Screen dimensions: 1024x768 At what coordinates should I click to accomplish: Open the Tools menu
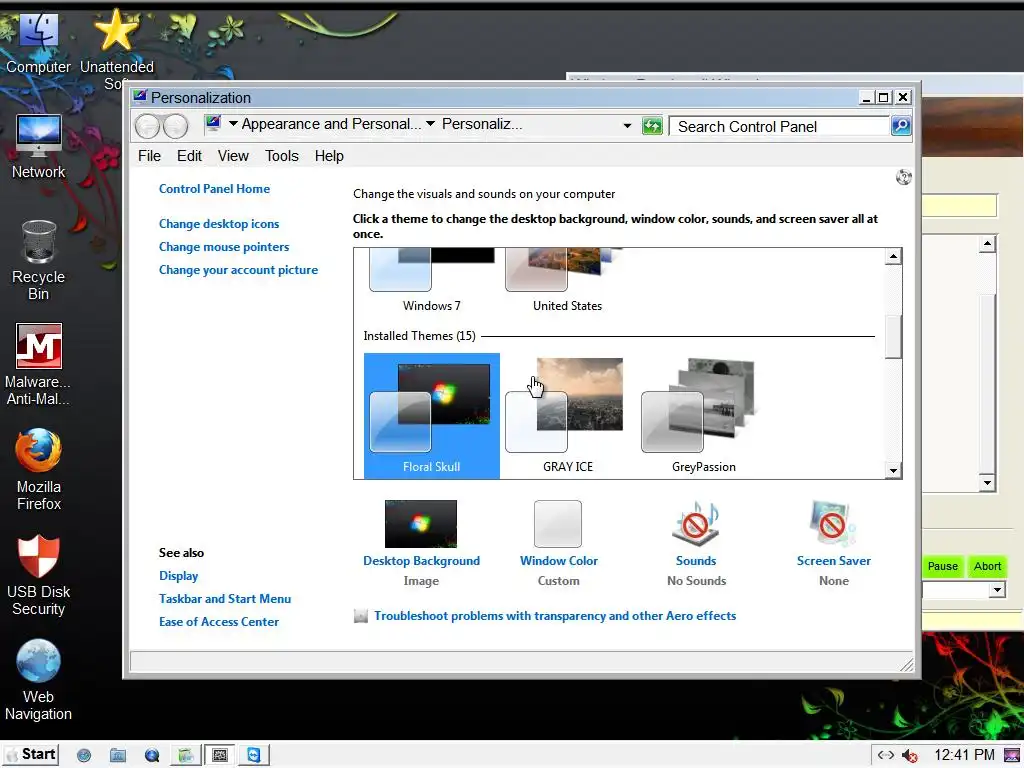(281, 156)
